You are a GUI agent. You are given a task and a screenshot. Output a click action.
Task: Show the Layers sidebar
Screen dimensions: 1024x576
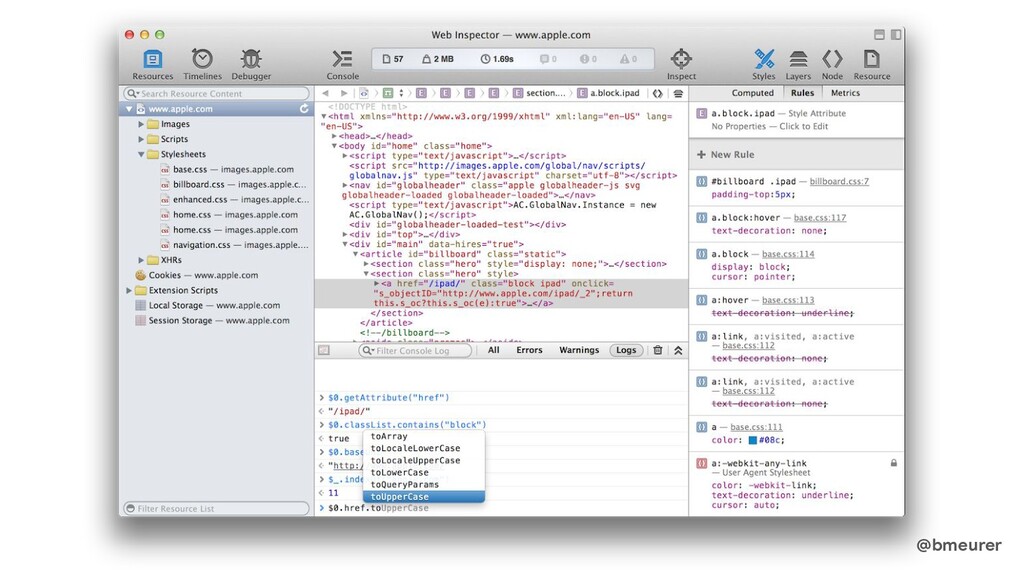[798, 65]
